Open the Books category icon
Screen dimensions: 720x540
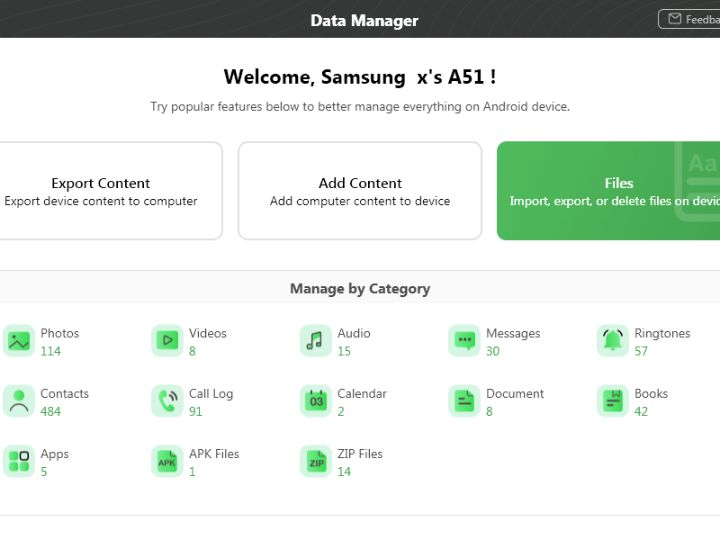coord(613,401)
